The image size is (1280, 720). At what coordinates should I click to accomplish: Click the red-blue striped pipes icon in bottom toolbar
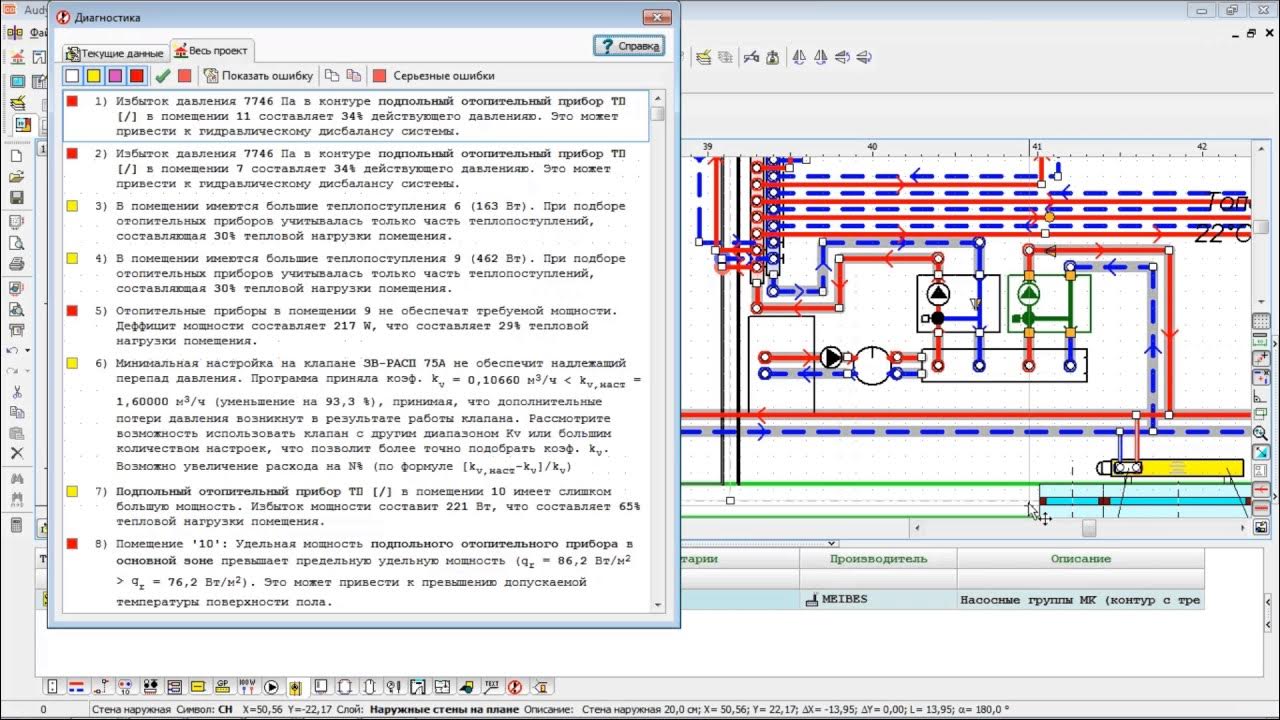(76, 687)
